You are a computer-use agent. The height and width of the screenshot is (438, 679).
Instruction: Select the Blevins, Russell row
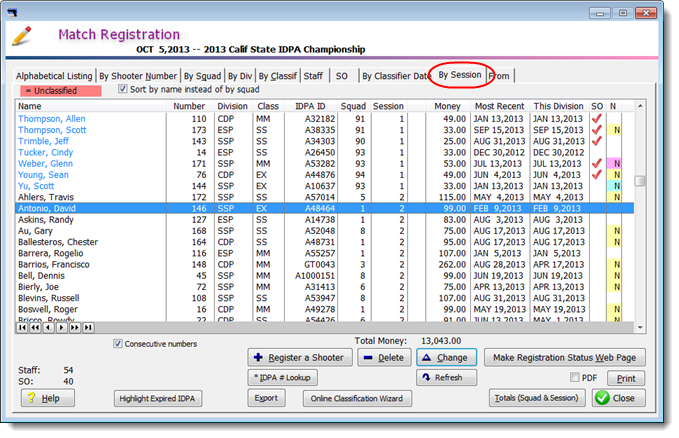coord(325,298)
